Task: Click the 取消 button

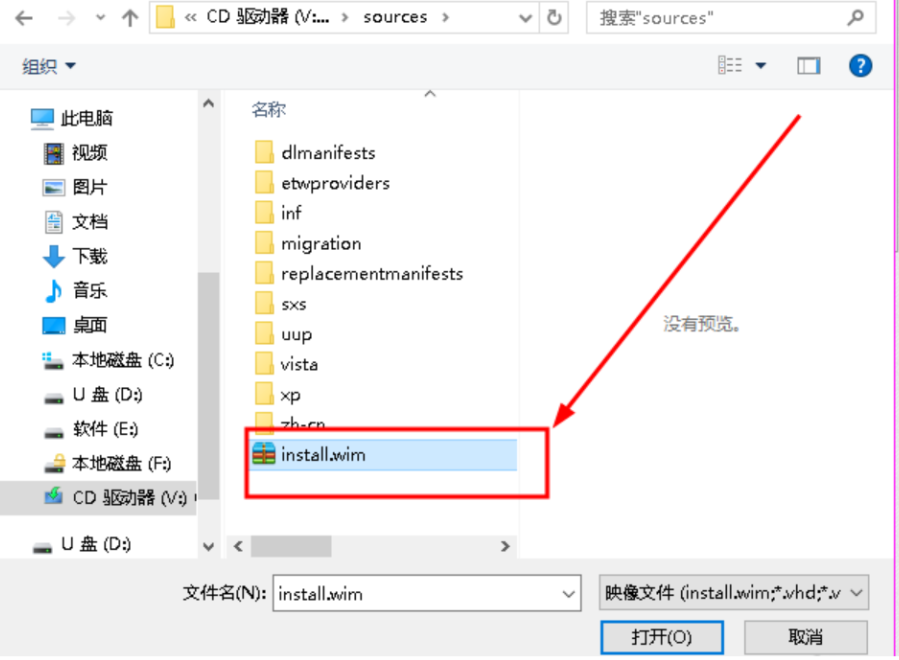Action: (x=805, y=636)
